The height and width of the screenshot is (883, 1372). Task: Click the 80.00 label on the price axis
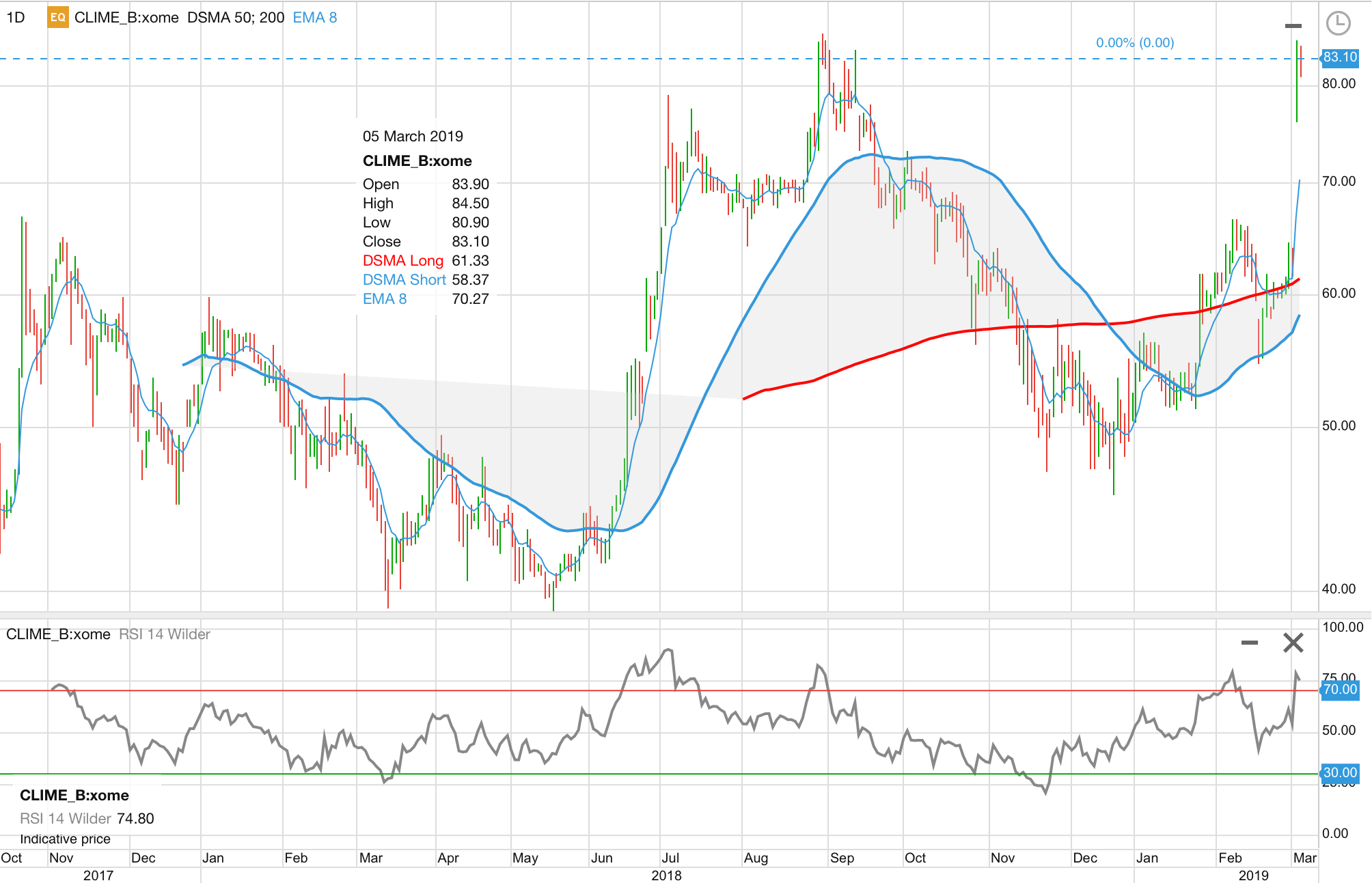pyautogui.click(x=1339, y=84)
